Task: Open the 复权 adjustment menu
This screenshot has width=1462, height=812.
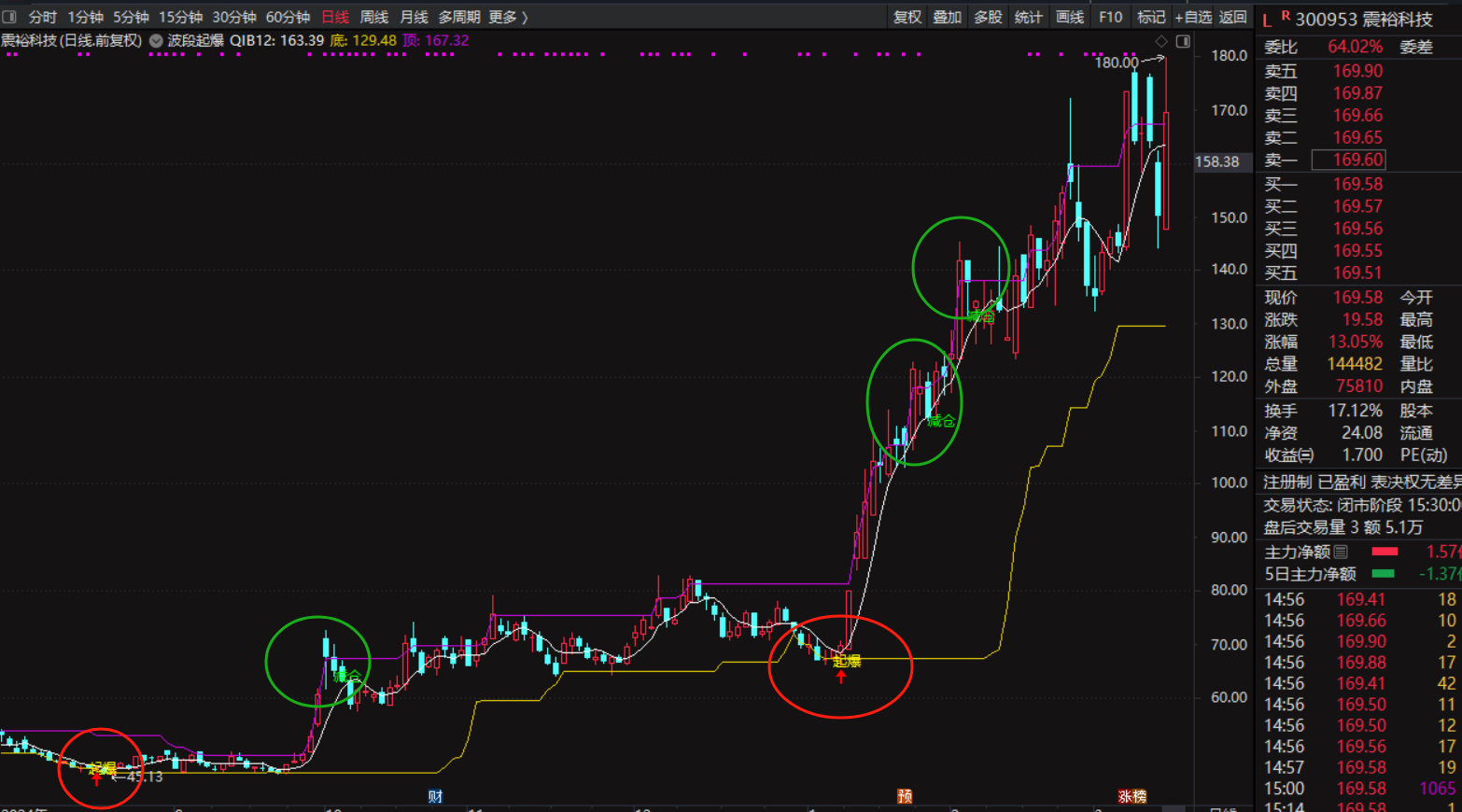Action: [907, 17]
